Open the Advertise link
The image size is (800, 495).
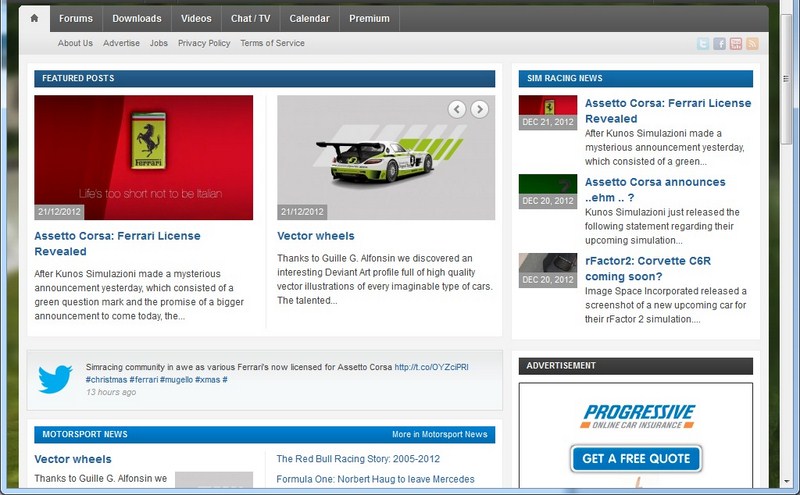pos(121,43)
